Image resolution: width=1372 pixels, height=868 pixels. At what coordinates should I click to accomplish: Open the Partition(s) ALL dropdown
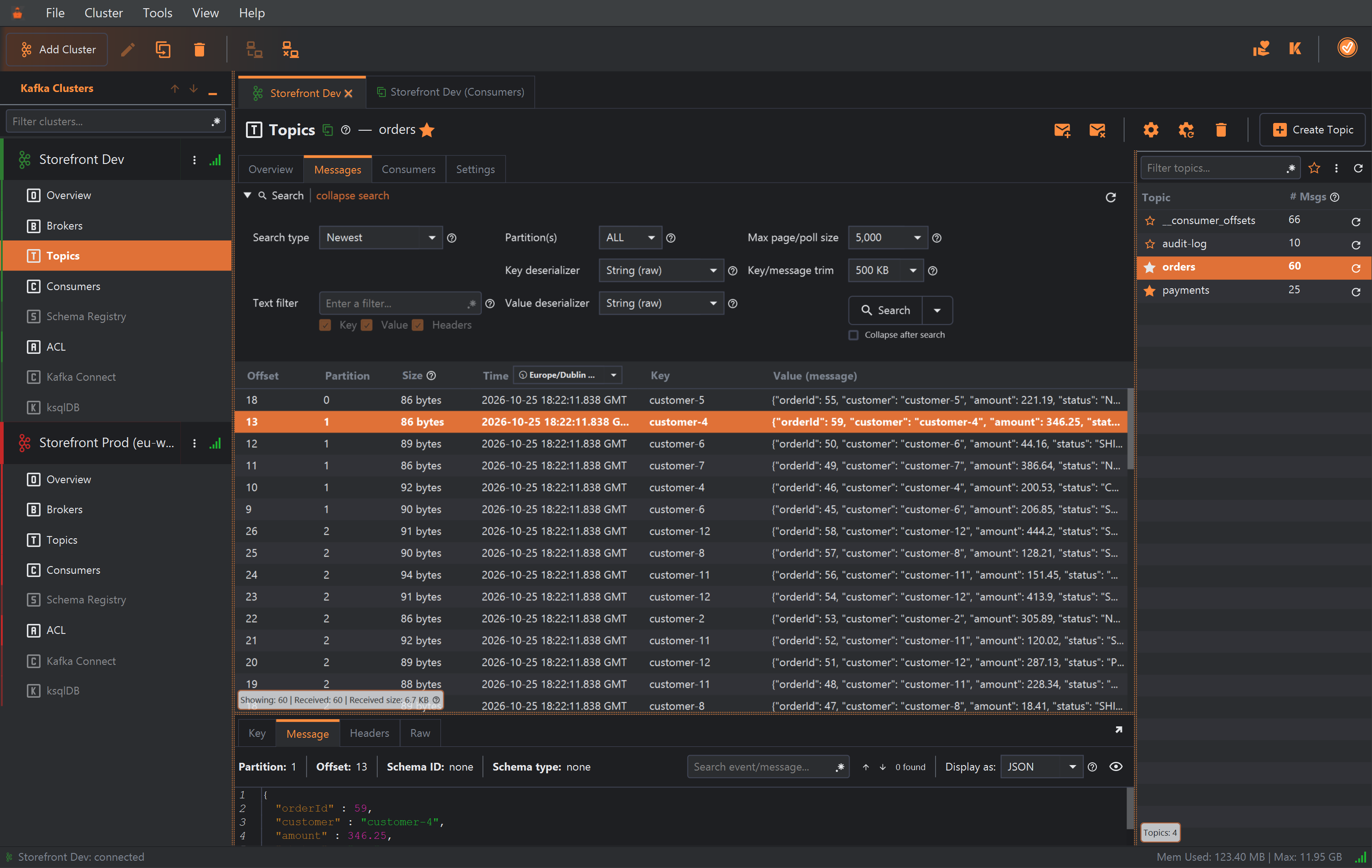(x=630, y=238)
